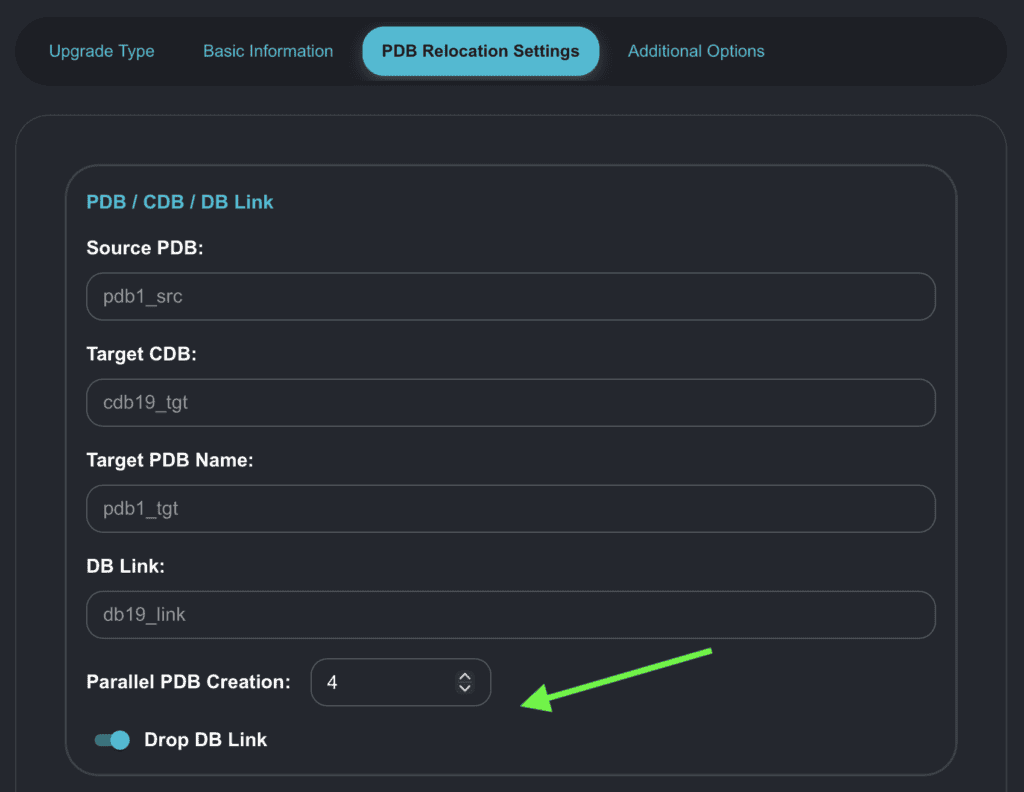Select the PDB Relocation Settings tab
This screenshot has height=792, width=1024.
point(480,51)
